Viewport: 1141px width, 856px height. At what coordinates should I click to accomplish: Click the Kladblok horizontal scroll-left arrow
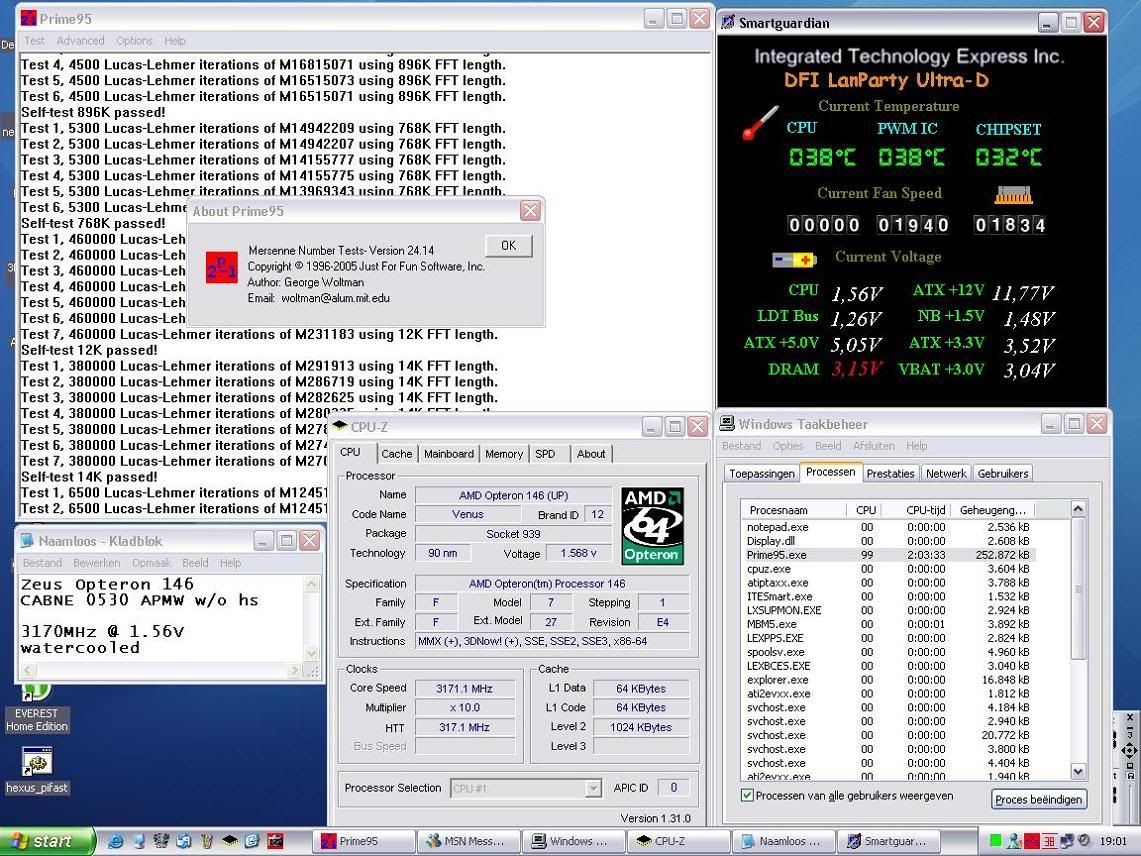click(28, 670)
